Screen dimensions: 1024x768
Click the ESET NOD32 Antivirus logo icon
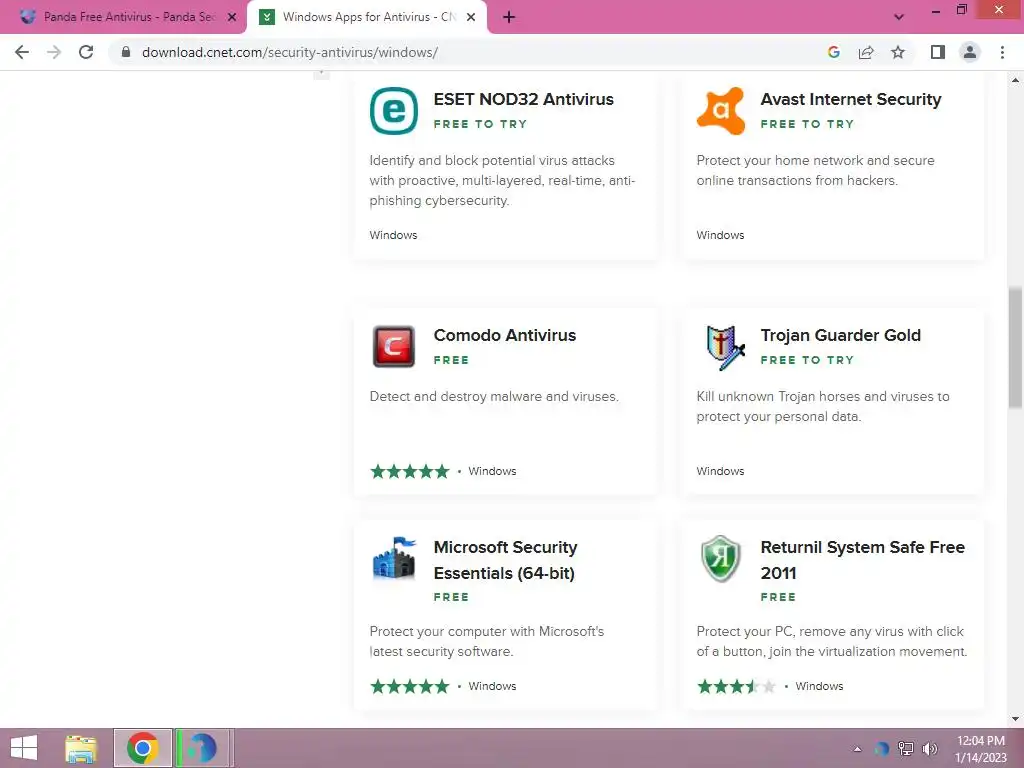pyautogui.click(x=394, y=111)
